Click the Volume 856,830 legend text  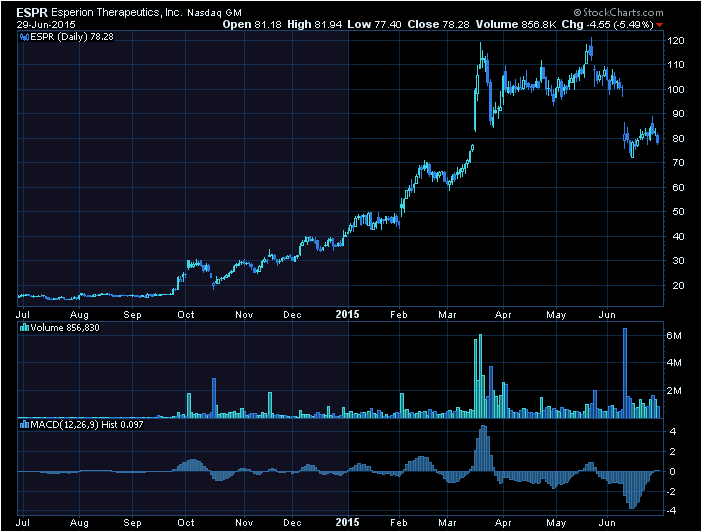click(x=65, y=328)
